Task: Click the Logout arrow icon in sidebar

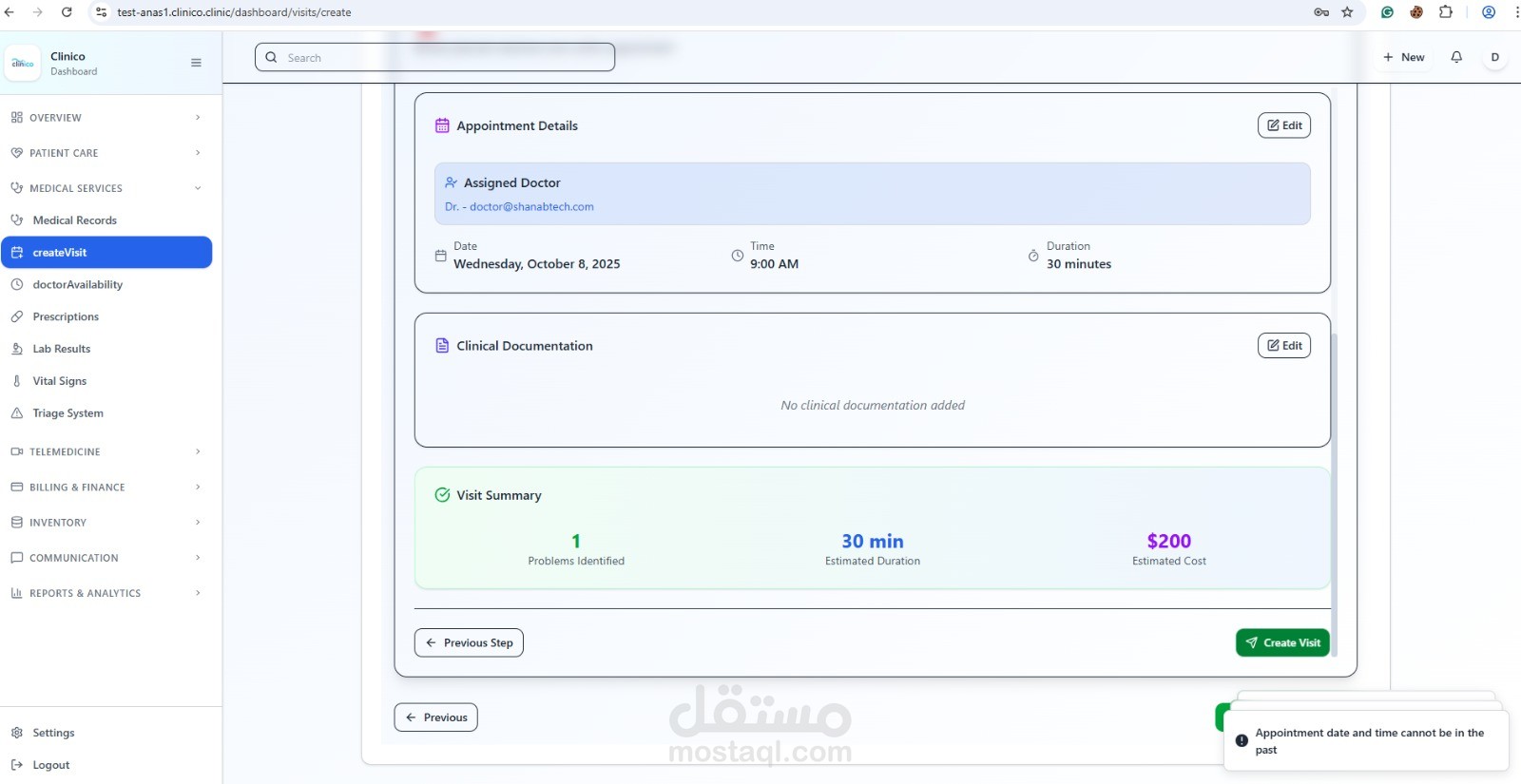Action: (17, 765)
